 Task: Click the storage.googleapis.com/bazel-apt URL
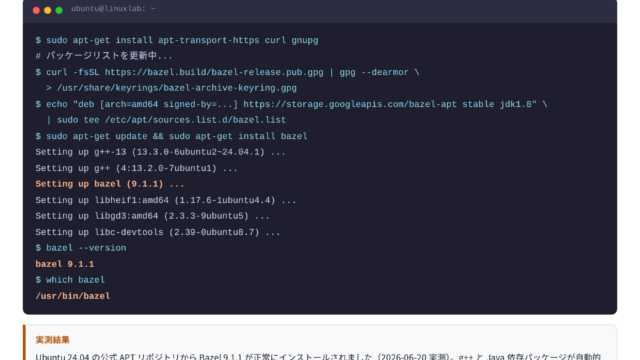(350, 104)
